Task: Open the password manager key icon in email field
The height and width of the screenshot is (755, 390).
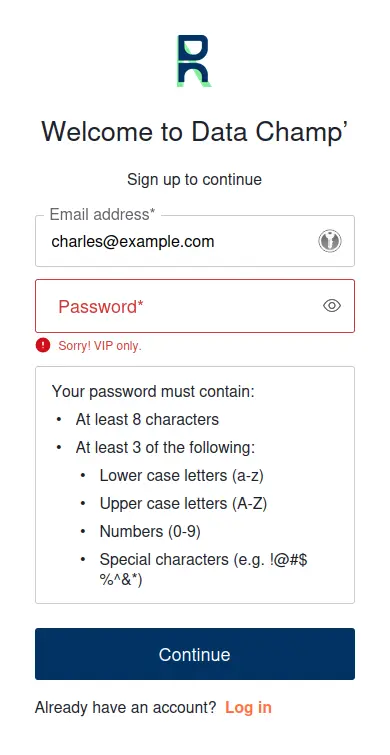Action: click(330, 241)
